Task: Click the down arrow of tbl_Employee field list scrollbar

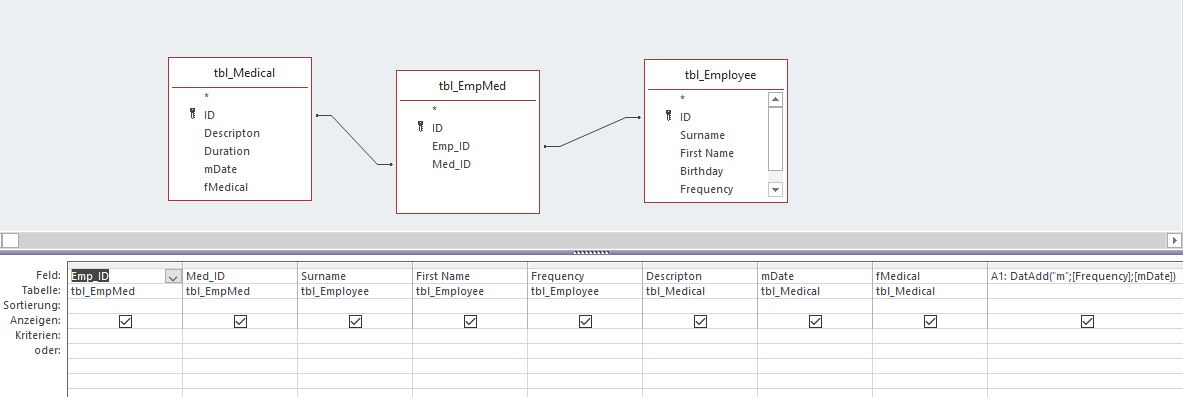Action: pos(775,189)
